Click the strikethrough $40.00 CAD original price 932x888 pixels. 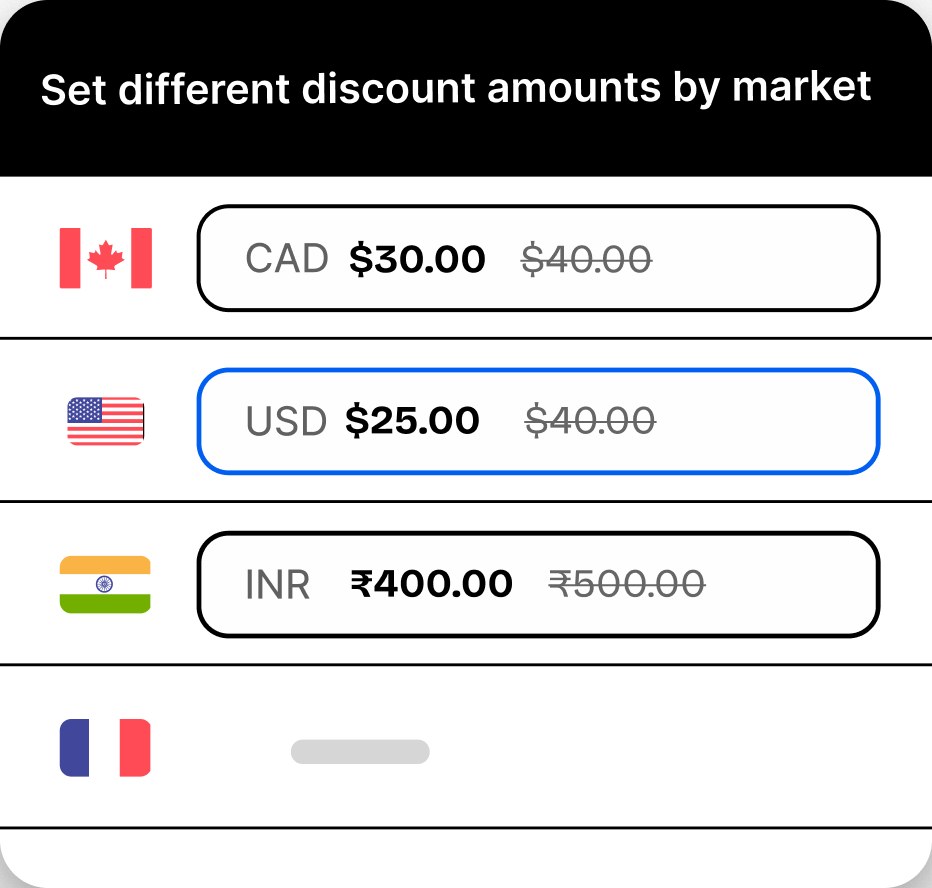[x=588, y=258]
